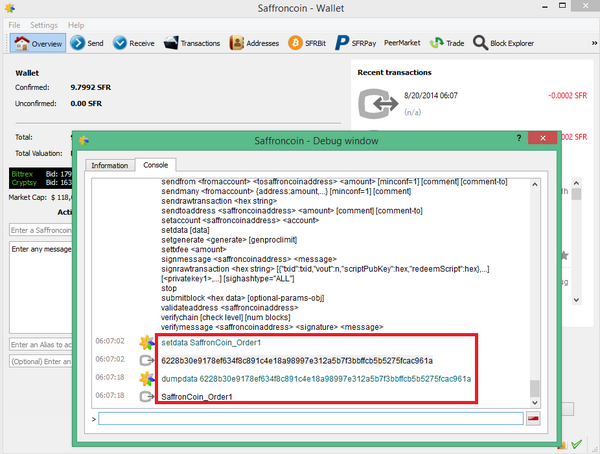The width and height of the screenshot is (600, 454).
Task: Click the Unconfirmed balance 0.00 SFR
Action: coord(86,103)
